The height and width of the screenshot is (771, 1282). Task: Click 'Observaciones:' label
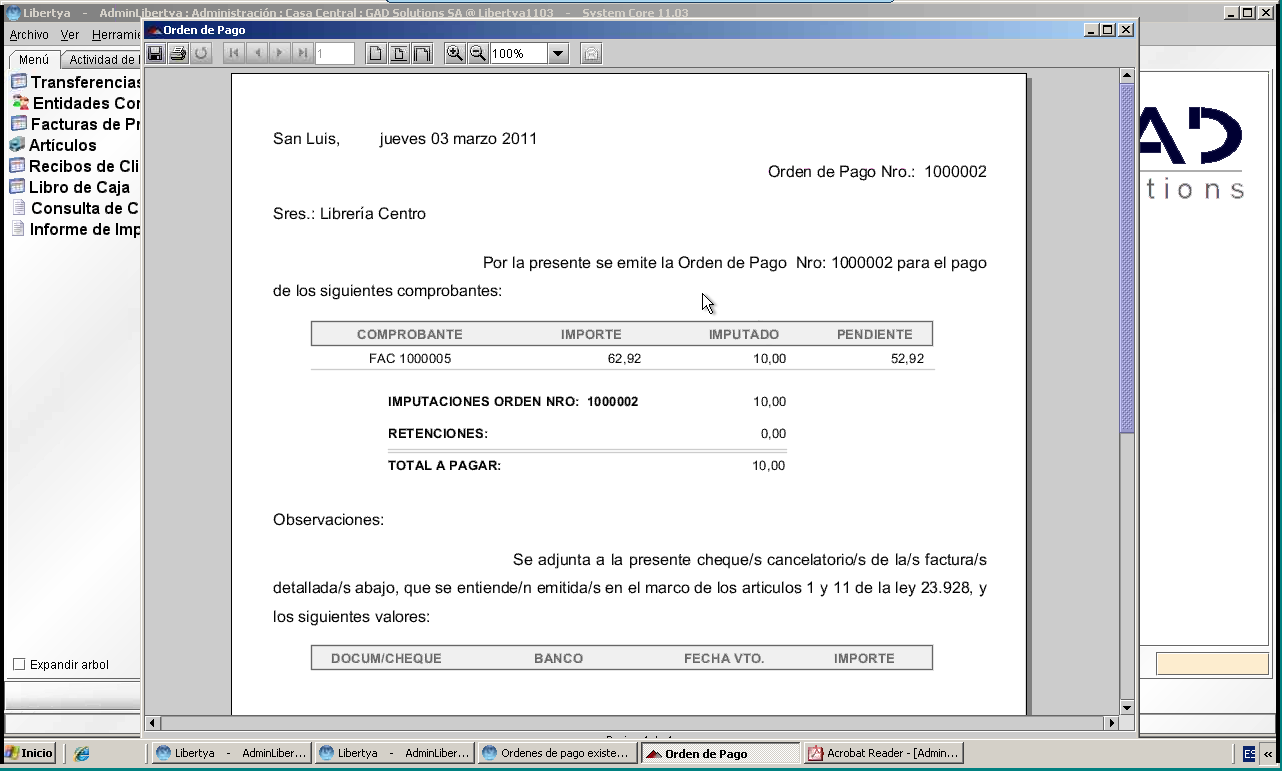pos(328,520)
